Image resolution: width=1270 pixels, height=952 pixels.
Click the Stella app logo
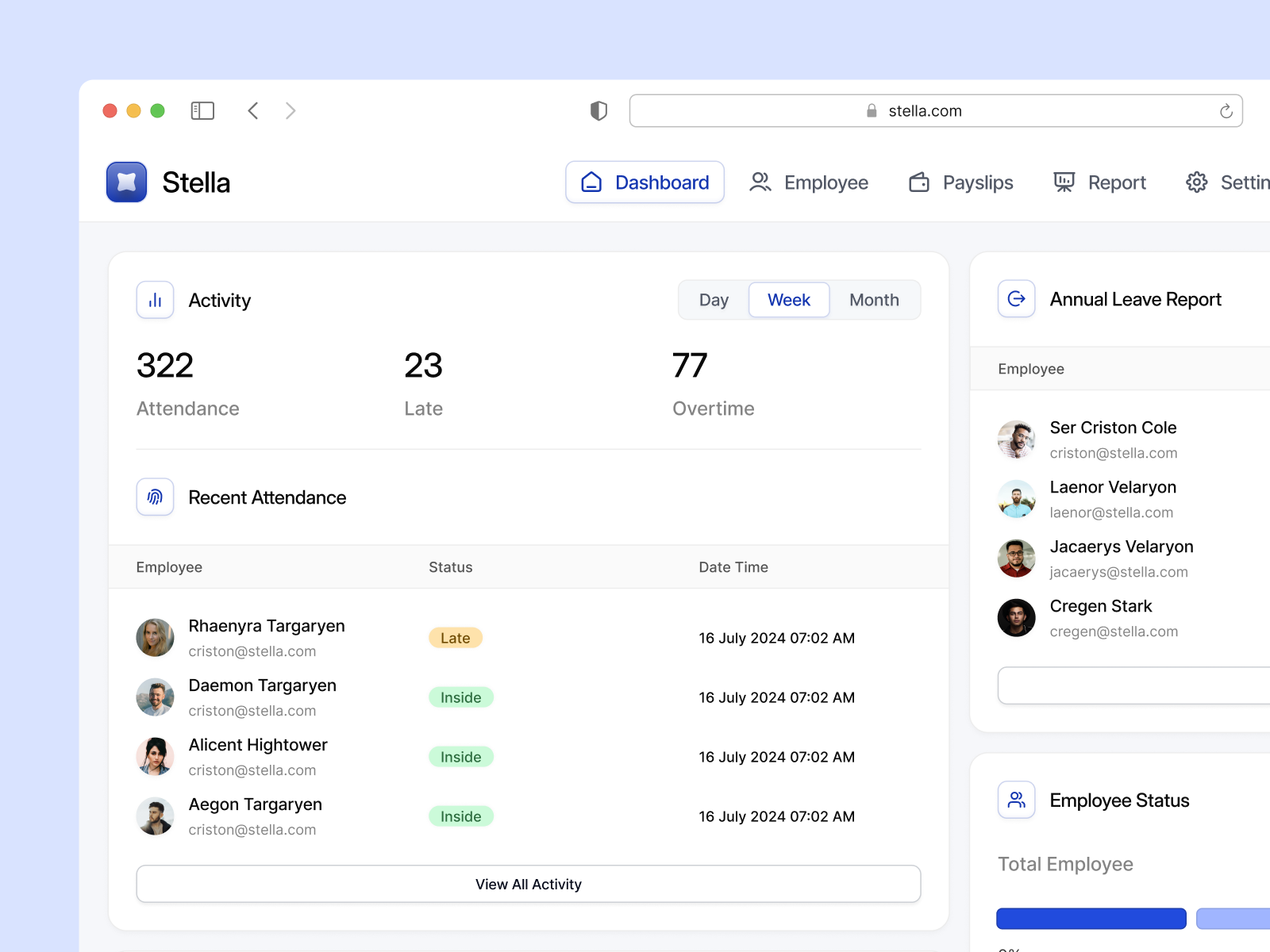click(x=125, y=182)
